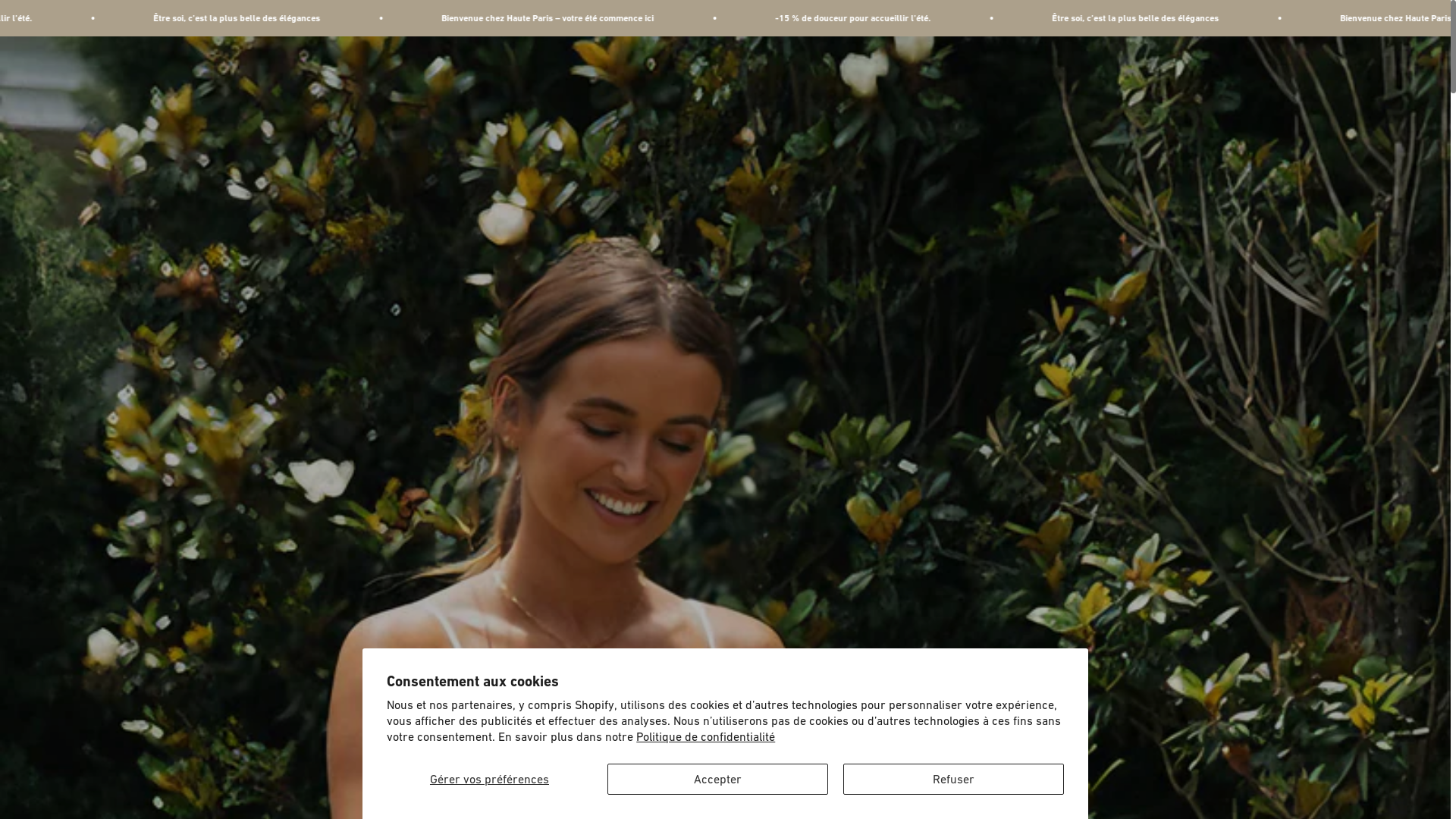Decline cookies with the Refuser button

953,779
